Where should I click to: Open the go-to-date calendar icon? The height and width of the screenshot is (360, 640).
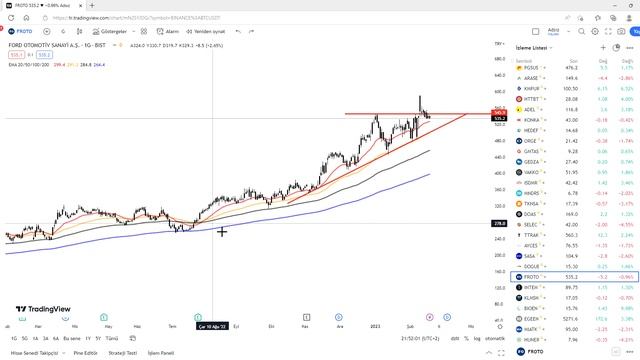[x=132, y=338]
